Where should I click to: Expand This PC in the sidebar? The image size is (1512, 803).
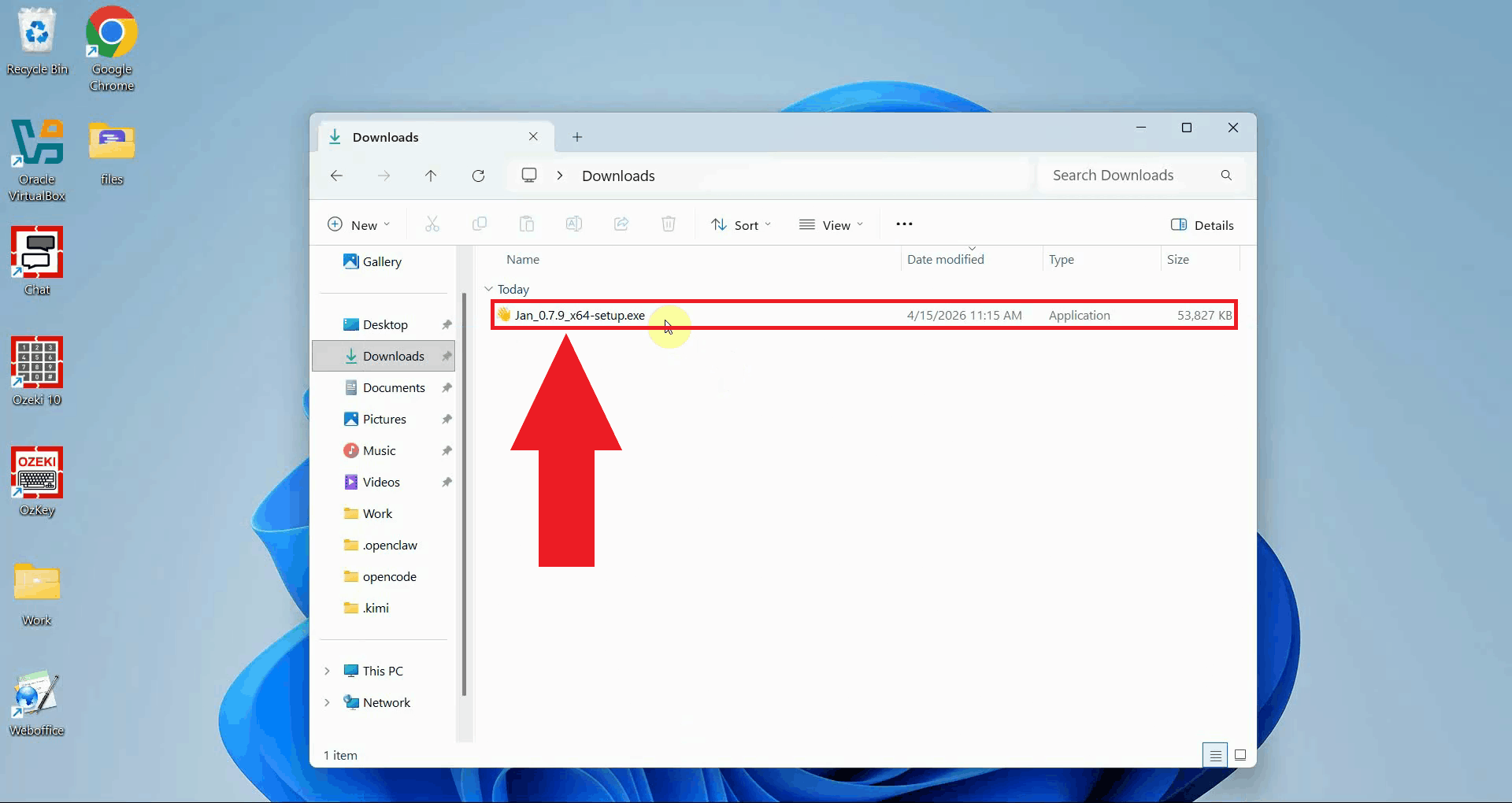pyautogui.click(x=328, y=671)
